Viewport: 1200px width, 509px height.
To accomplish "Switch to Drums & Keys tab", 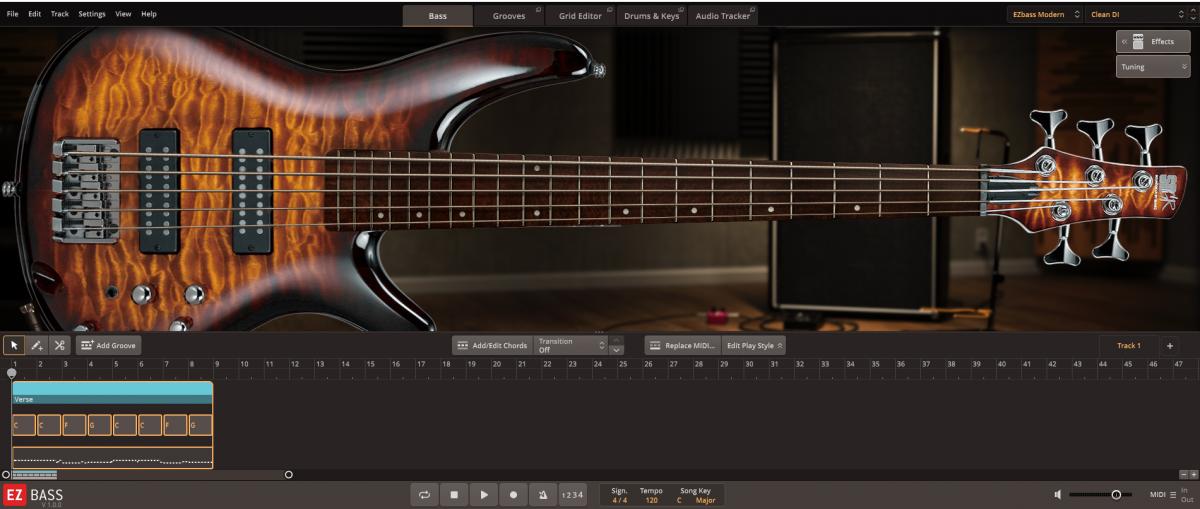I will point(651,16).
